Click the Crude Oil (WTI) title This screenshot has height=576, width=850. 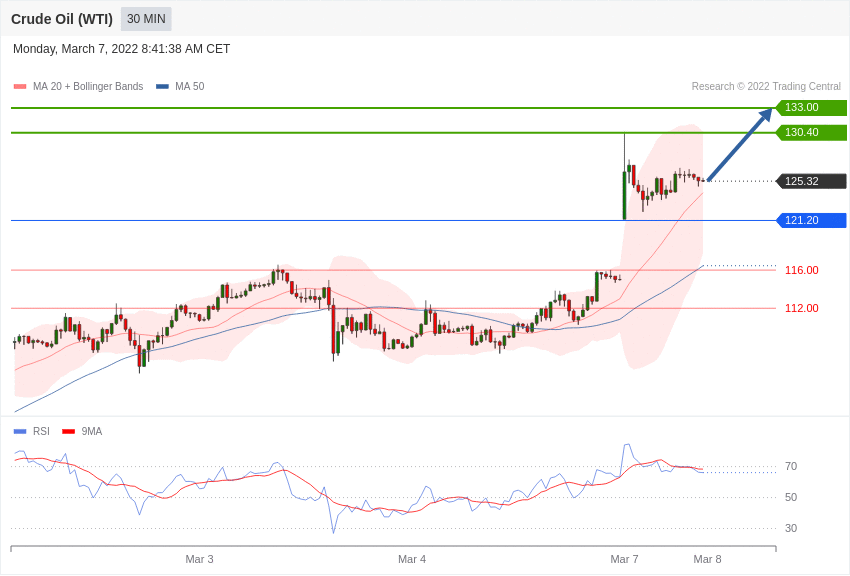pos(62,19)
